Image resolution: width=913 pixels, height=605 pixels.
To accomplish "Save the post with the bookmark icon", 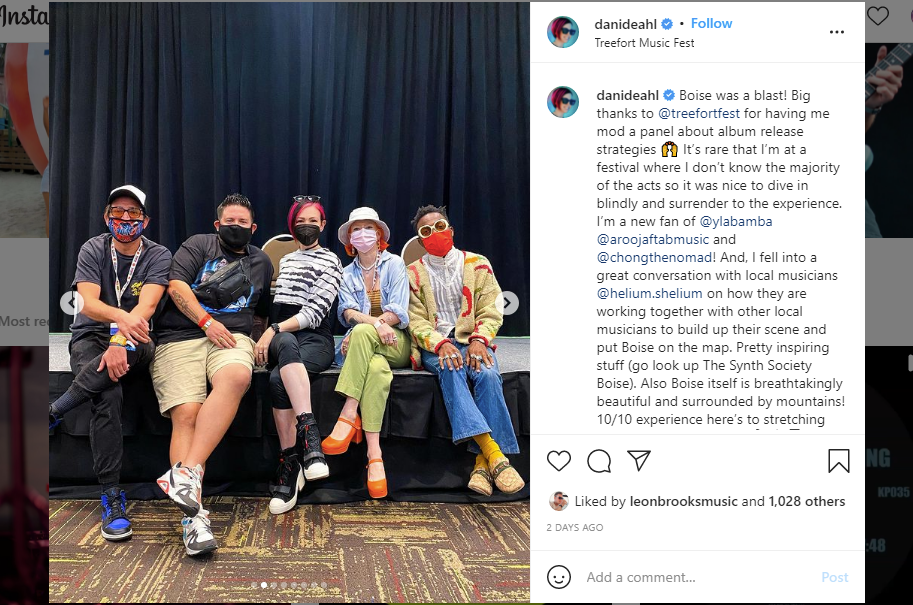I will [x=838, y=461].
